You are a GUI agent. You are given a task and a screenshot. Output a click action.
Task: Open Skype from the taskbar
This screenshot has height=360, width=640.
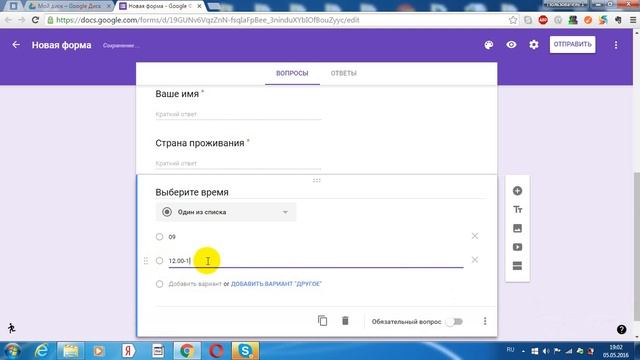click(x=245, y=351)
